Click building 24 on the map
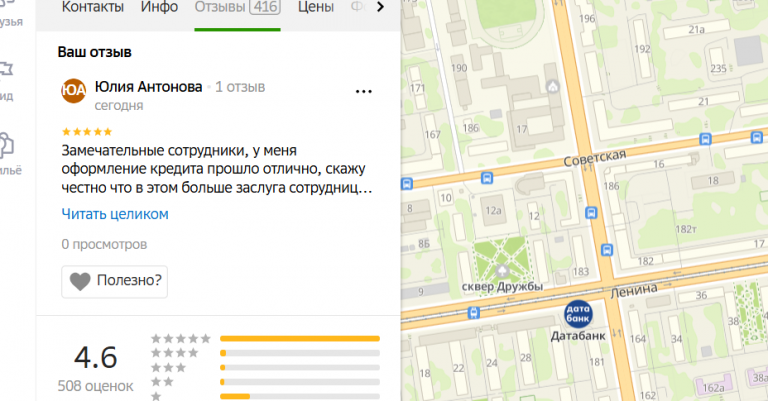 pyautogui.click(x=492, y=363)
